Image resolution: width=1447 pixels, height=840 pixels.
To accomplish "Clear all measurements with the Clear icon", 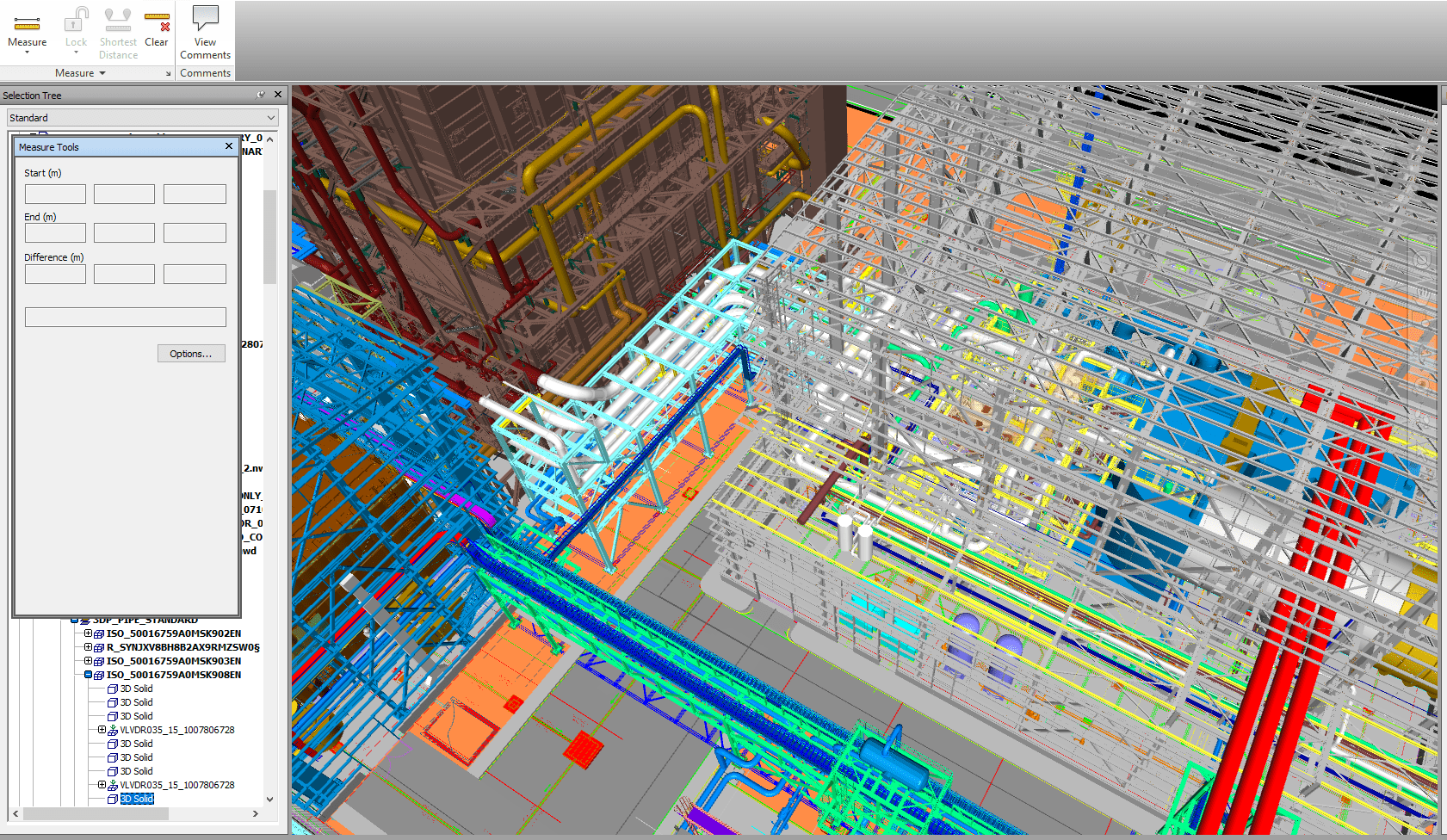I will (x=156, y=23).
